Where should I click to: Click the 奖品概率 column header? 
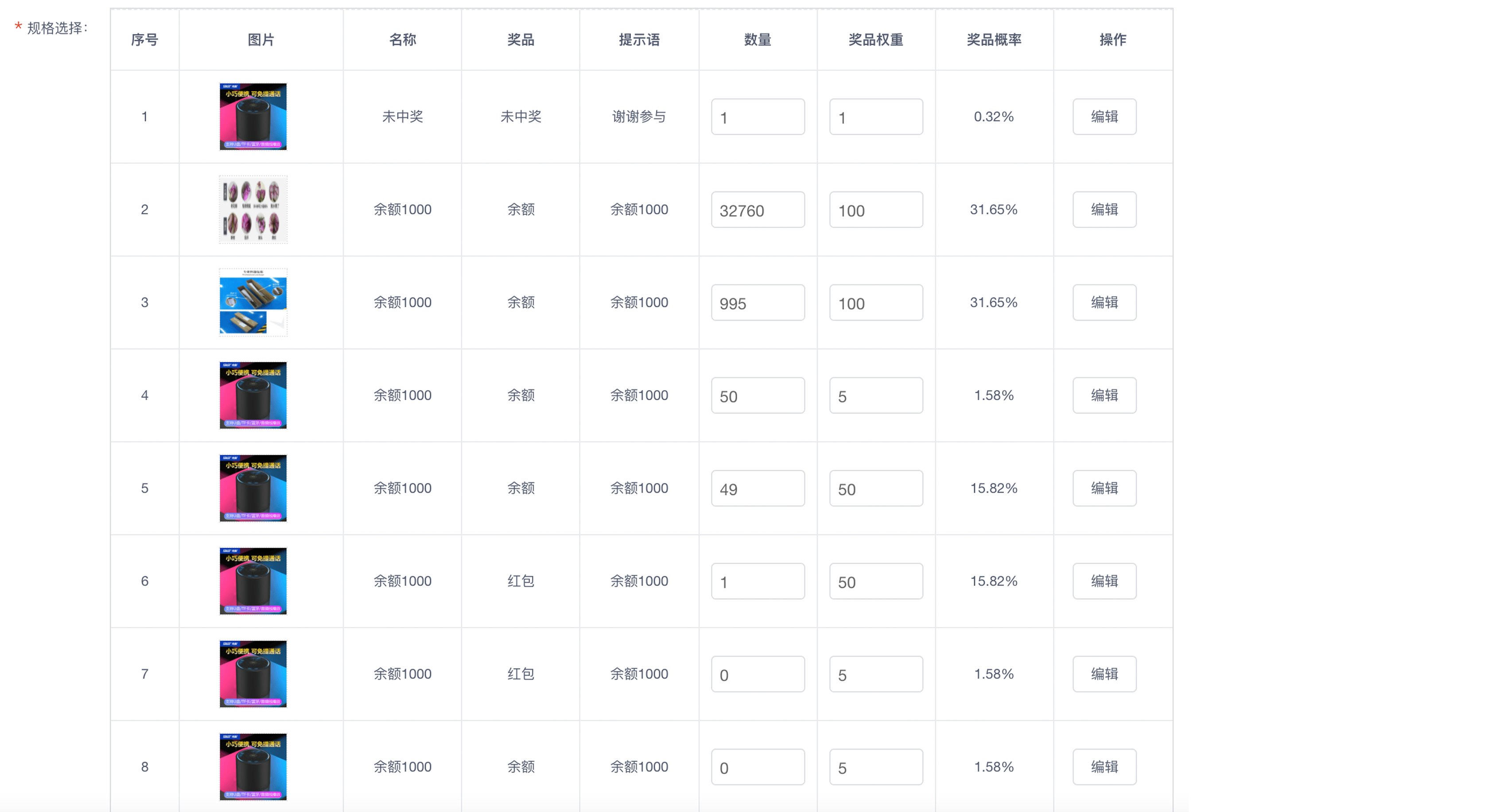pos(994,40)
